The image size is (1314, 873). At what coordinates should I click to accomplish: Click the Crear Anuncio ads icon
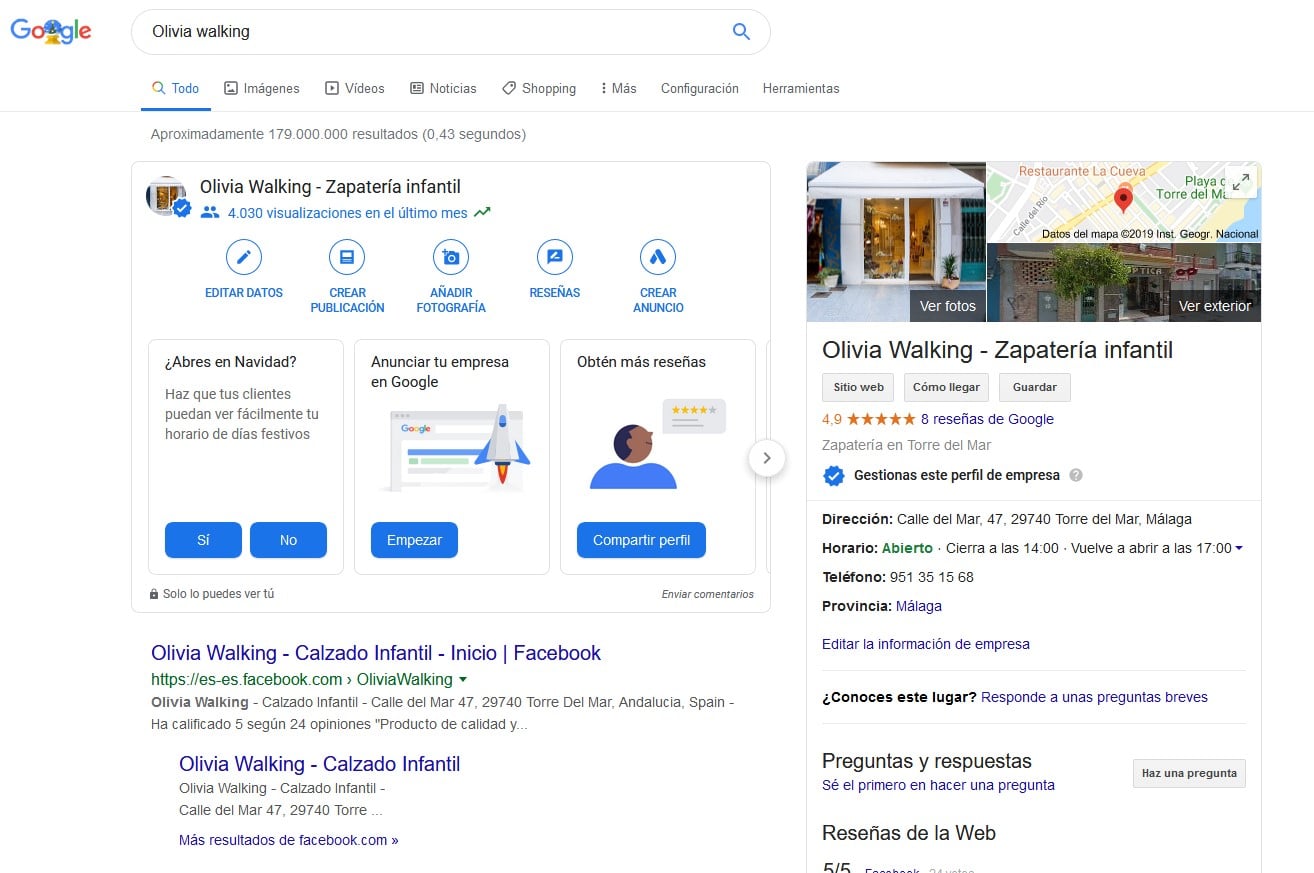click(x=658, y=257)
